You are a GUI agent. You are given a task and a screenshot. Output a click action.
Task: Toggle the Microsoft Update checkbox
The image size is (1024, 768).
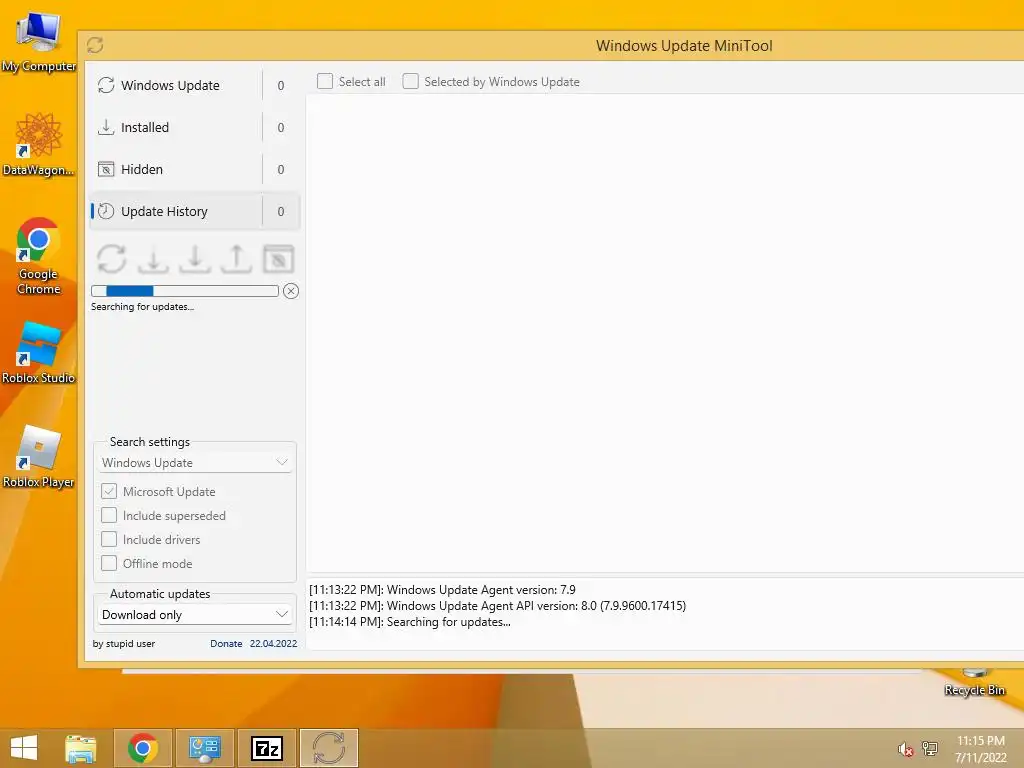pos(109,491)
